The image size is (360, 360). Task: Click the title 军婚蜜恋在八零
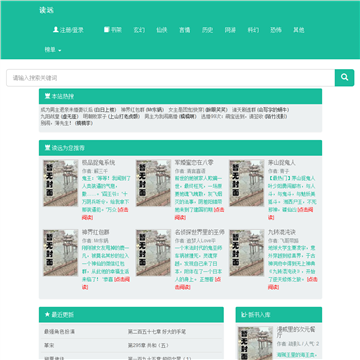tap(194, 163)
